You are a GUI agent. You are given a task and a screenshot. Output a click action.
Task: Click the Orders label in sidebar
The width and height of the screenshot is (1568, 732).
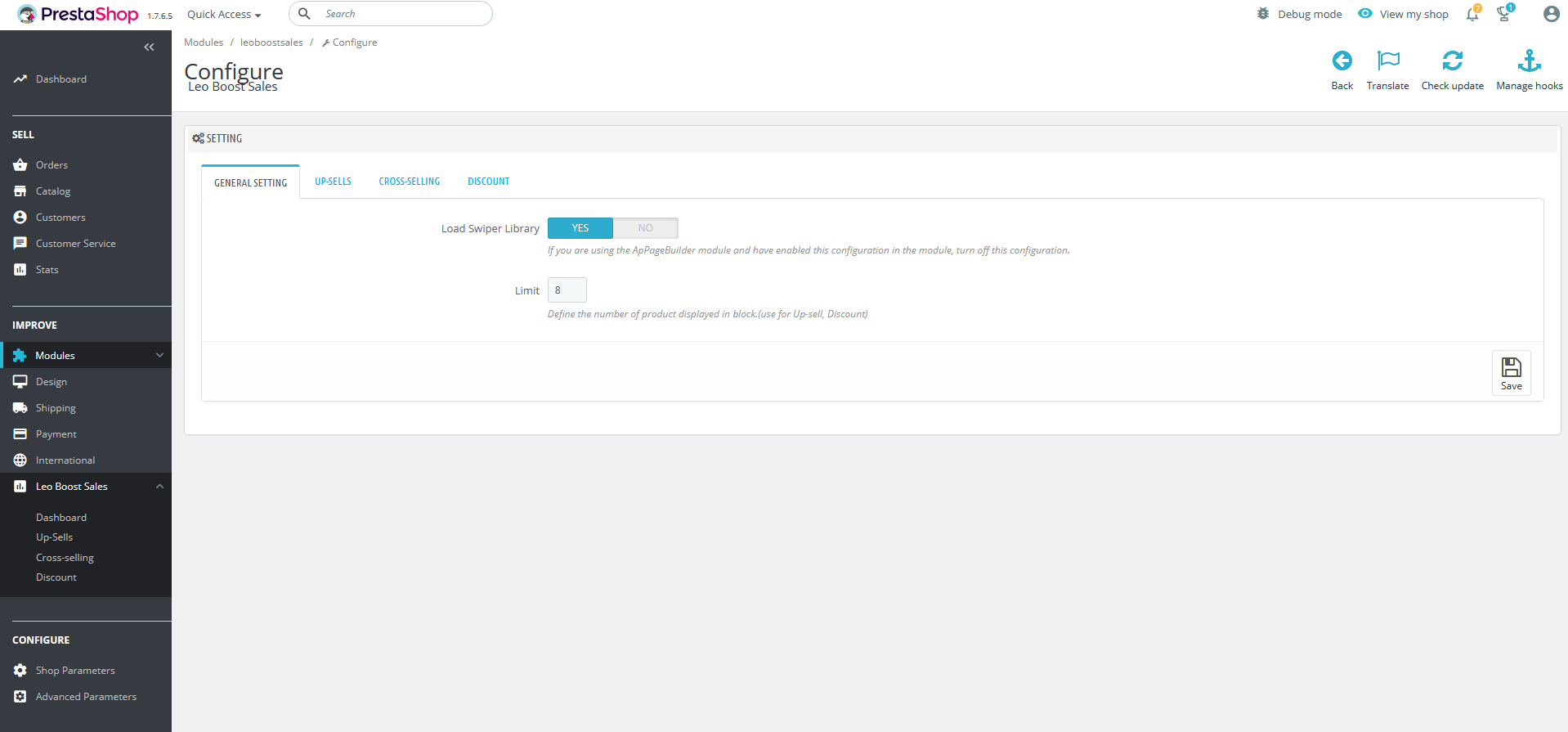tap(52, 165)
